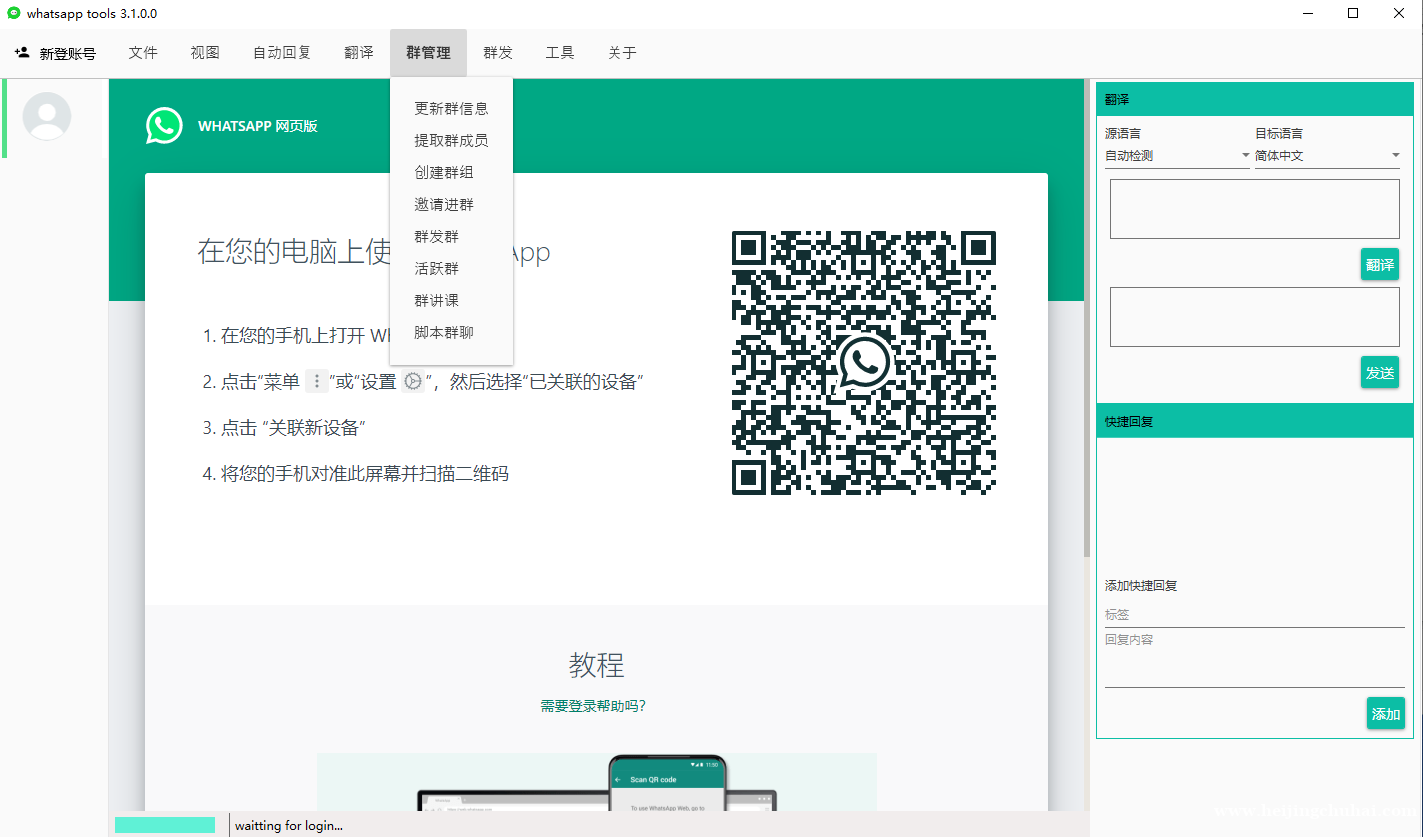Click the translated text box above 发送
The height and width of the screenshot is (837, 1423).
tap(1254, 317)
